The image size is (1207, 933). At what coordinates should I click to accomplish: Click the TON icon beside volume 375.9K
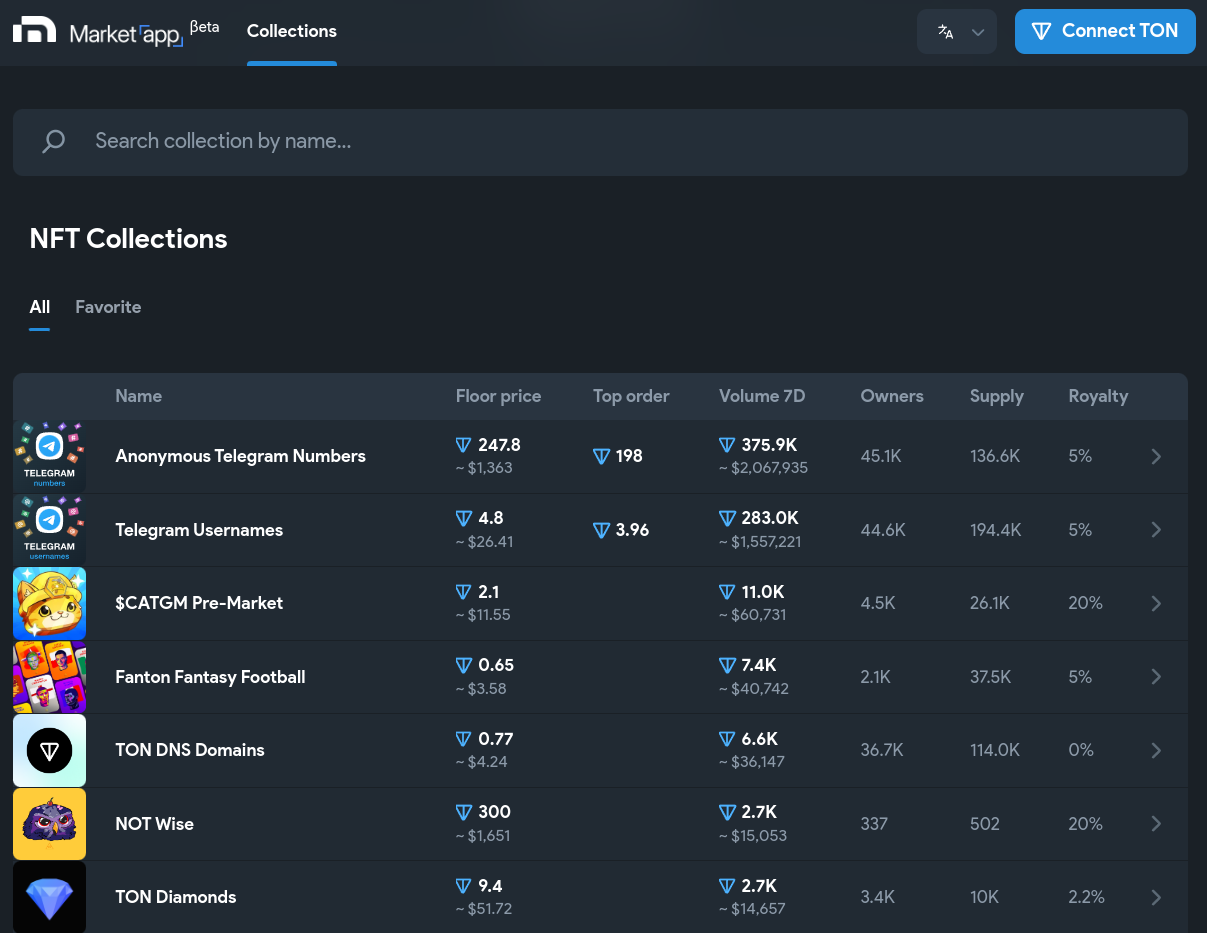point(727,445)
